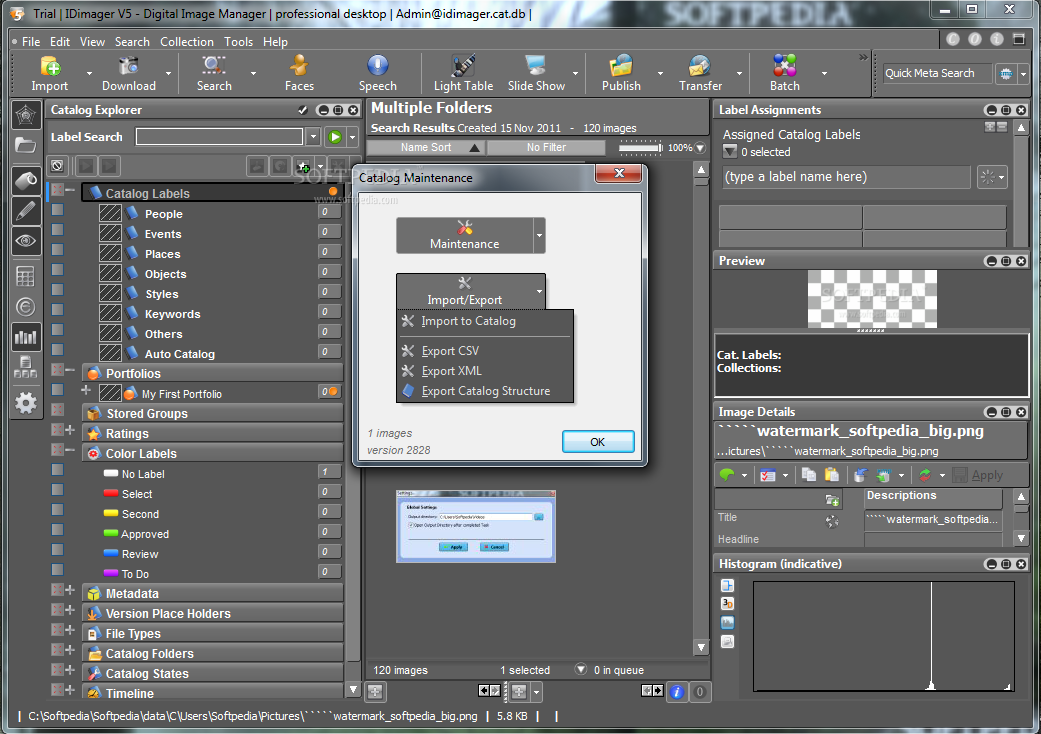The height and width of the screenshot is (734, 1041).
Task: Collapse the Color Labels tree node
Action: click(x=70, y=449)
